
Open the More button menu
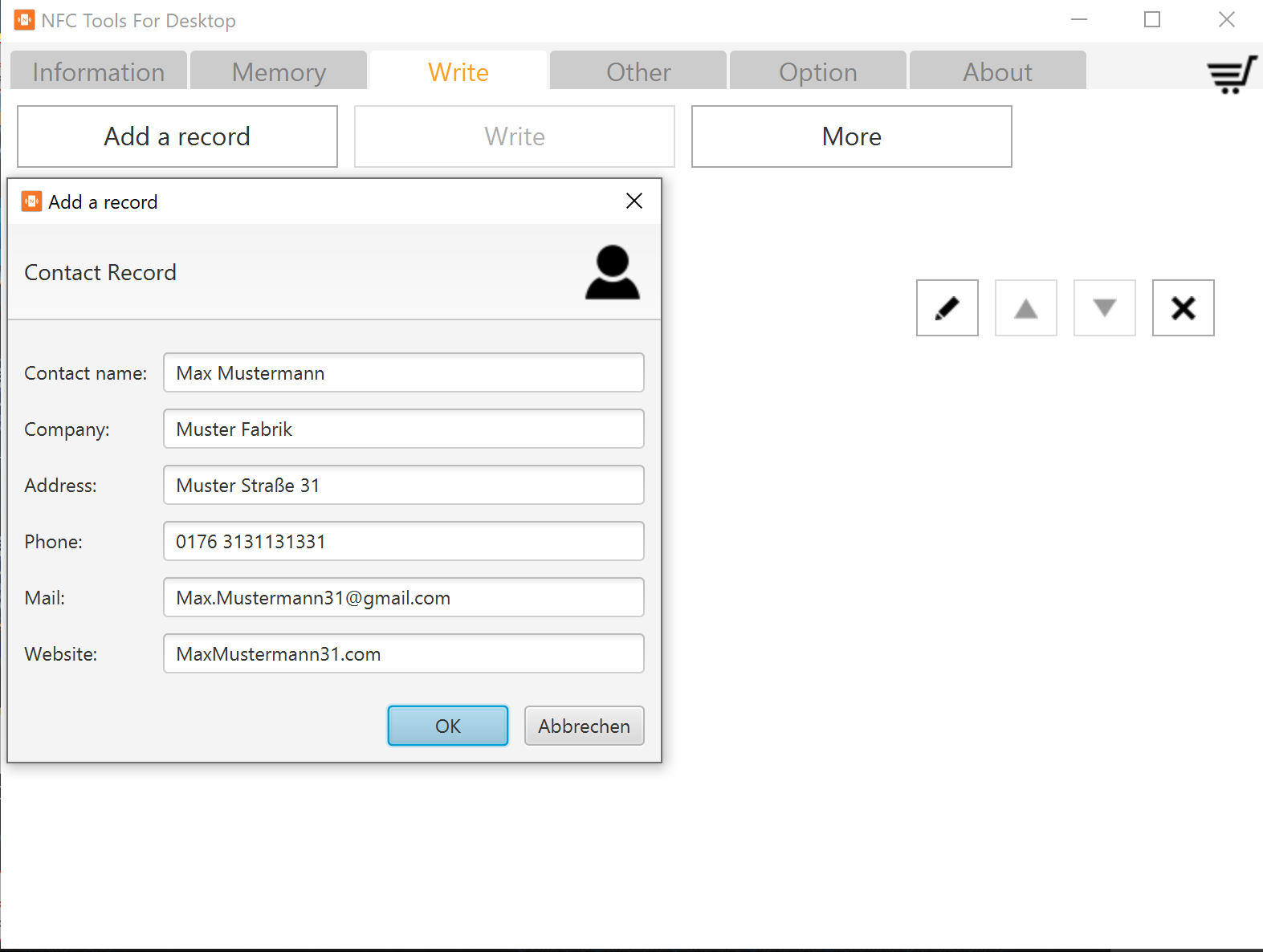point(851,136)
